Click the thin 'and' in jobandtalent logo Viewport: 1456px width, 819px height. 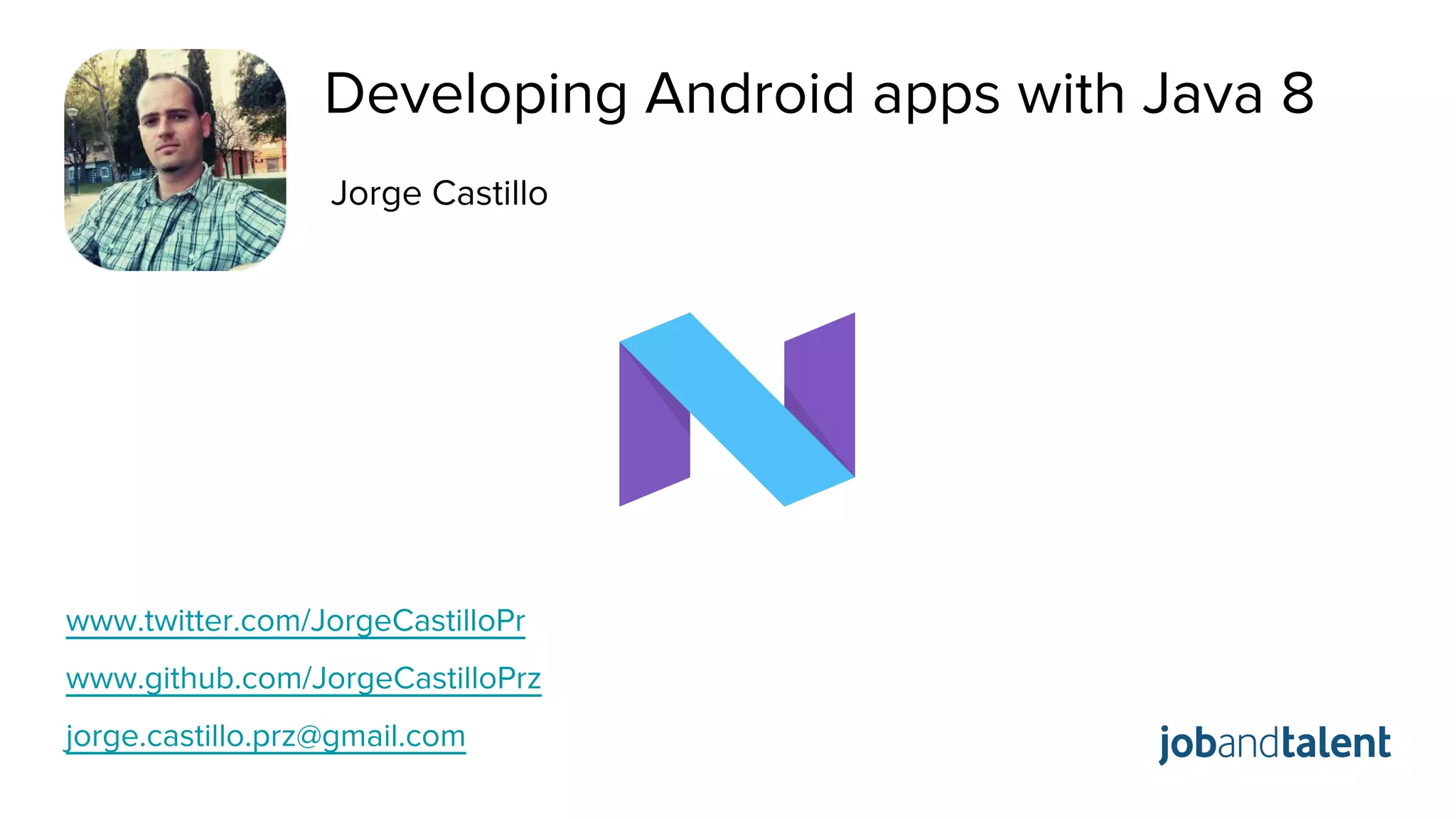1249,744
